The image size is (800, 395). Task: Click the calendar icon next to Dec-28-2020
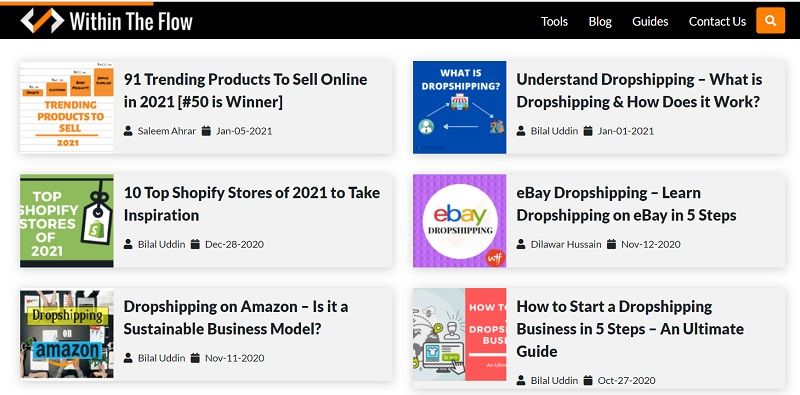point(195,244)
